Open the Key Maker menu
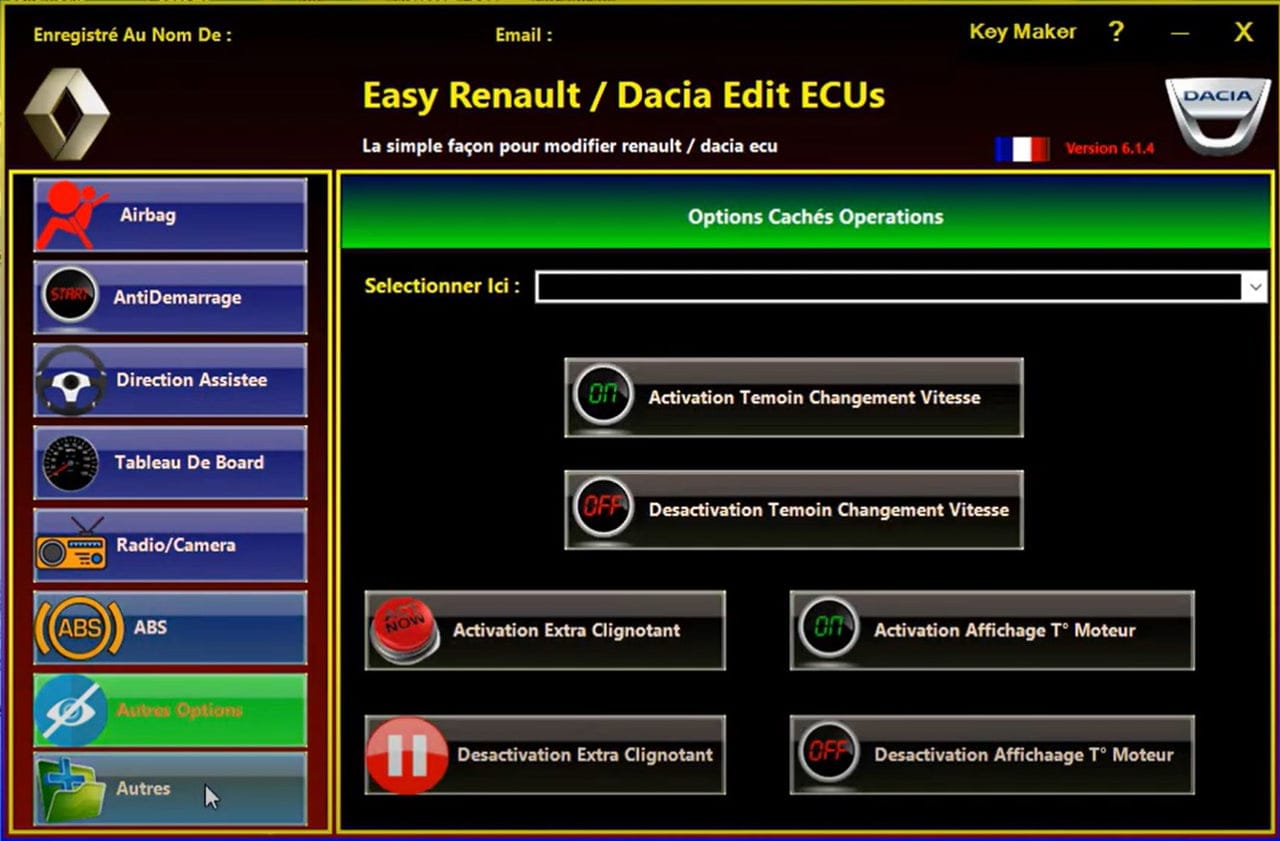Image resolution: width=1280 pixels, height=841 pixels. (x=1022, y=32)
